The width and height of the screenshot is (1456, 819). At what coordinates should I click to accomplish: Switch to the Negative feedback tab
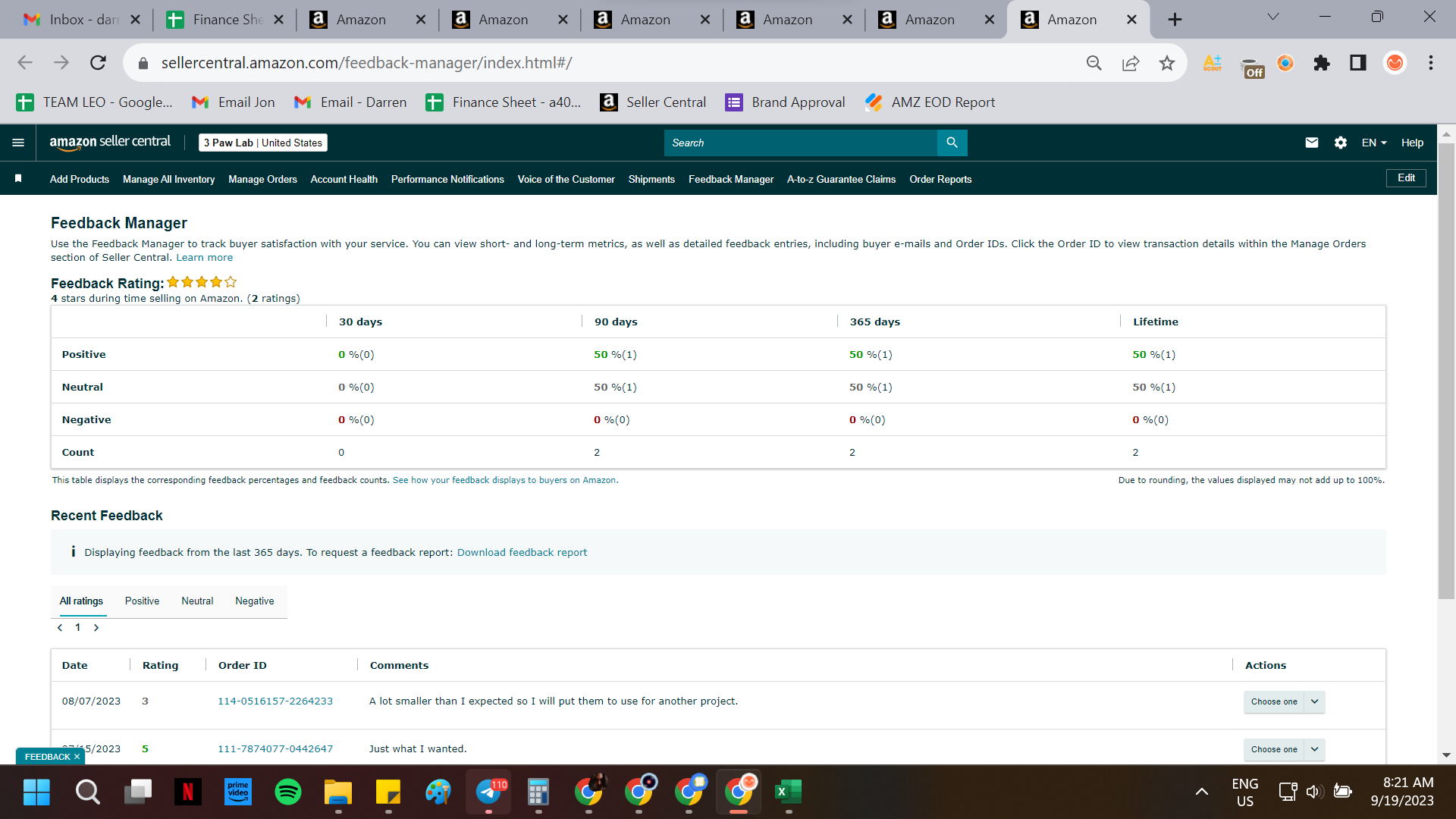pos(255,601)
